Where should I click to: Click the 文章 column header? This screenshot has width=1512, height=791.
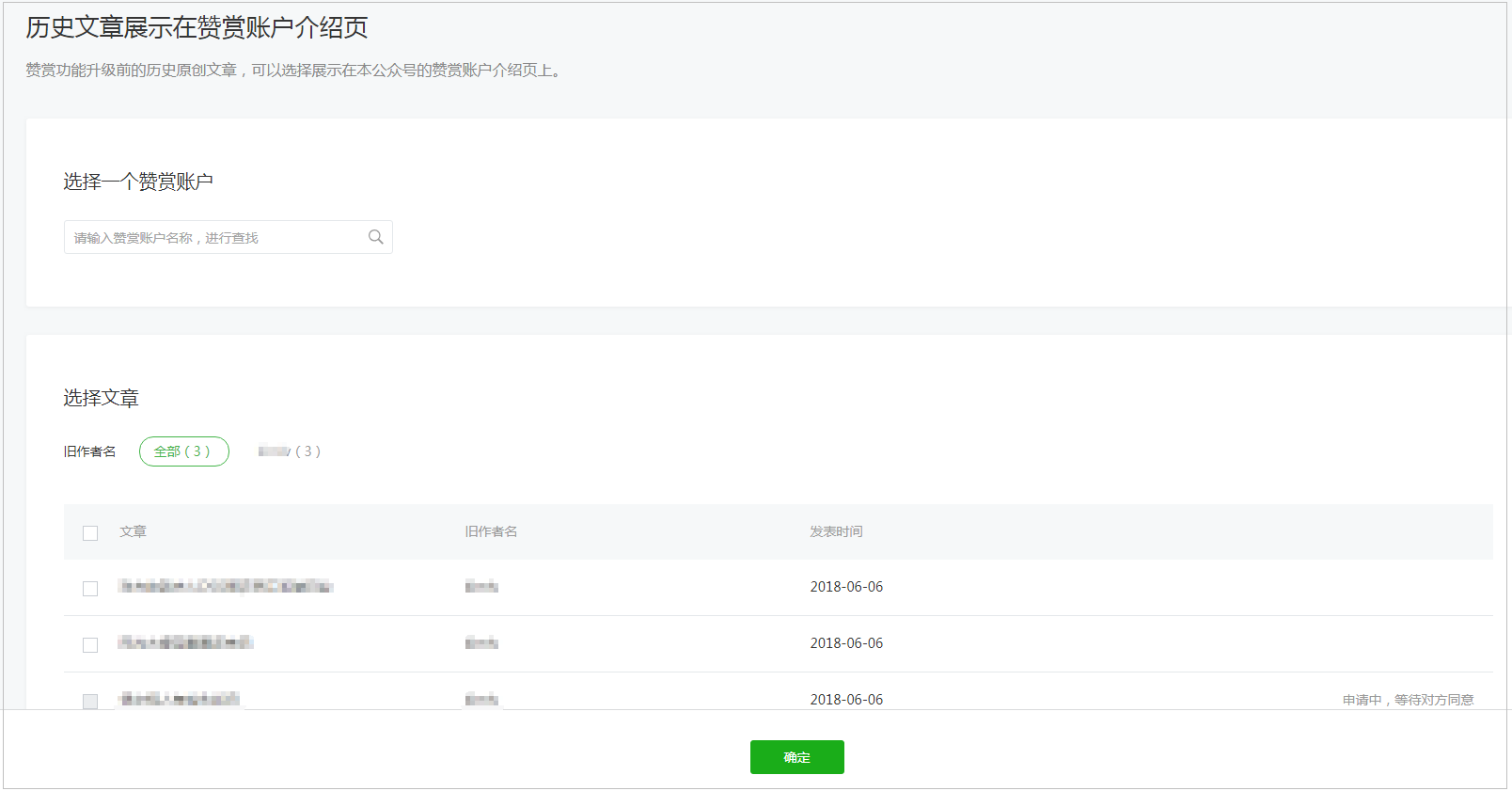133,531
